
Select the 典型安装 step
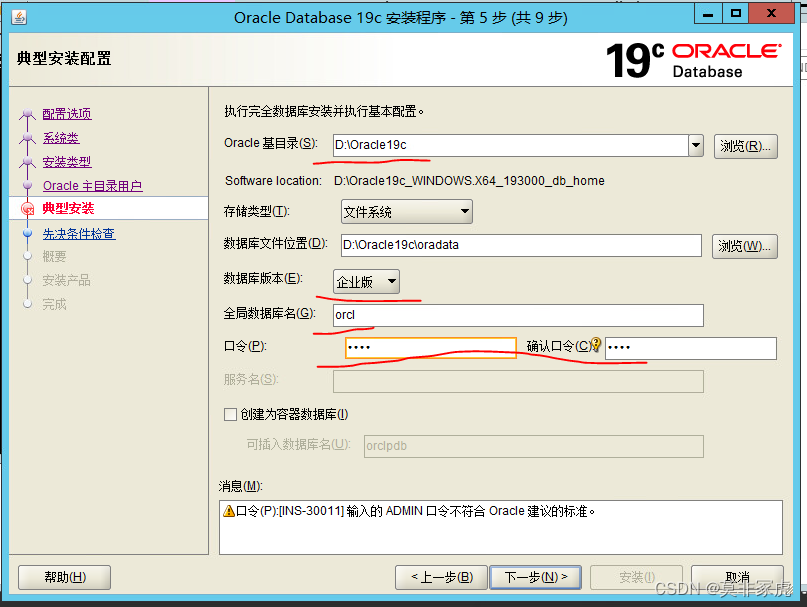[x=68, y=209]
